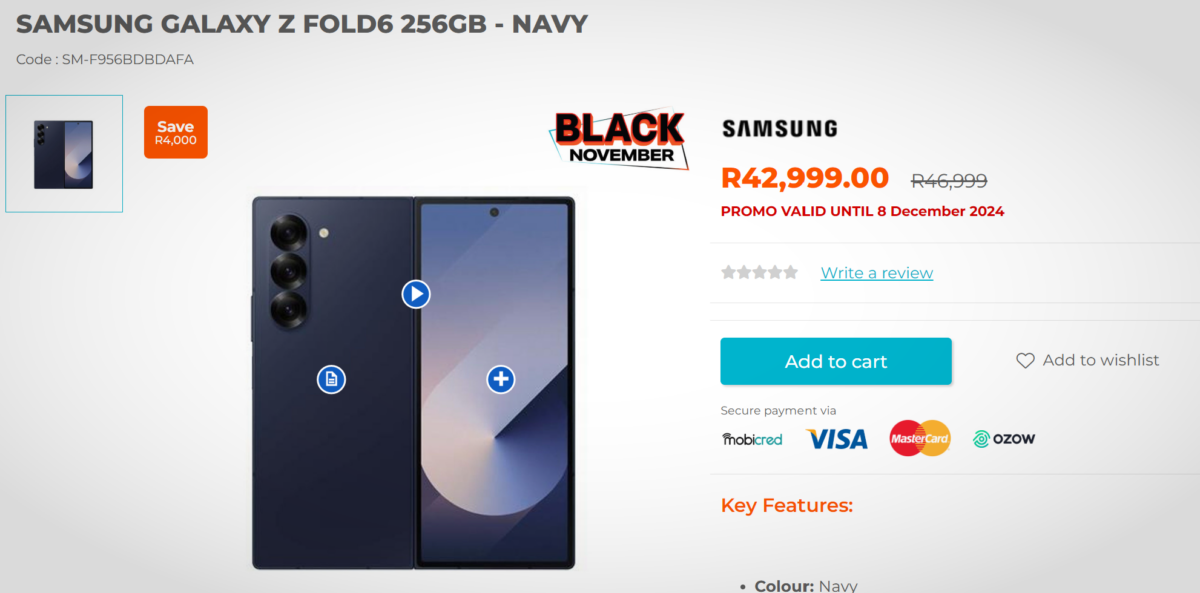Click the product code SM-F956BDBDAFA
This screenshot has width=1200, height=593.
[x=105, y=59]
